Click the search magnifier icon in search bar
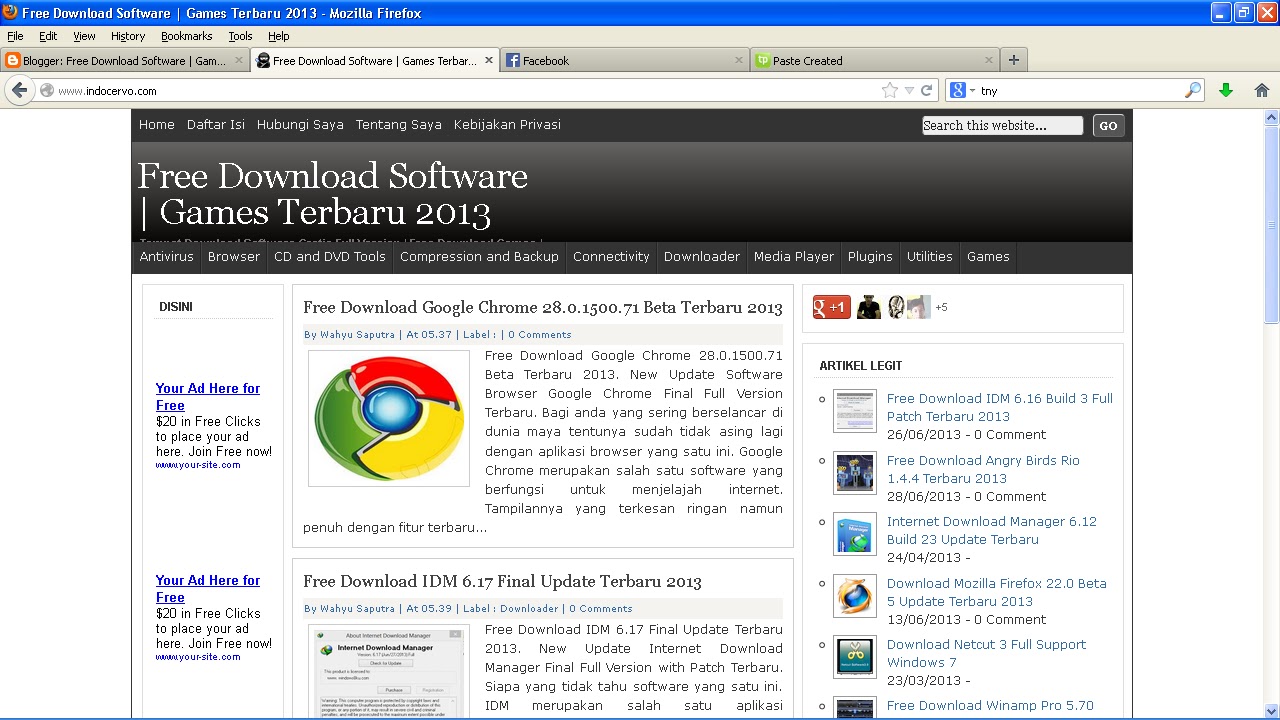This screenshot has height=720, width=1280. coord(1193,90)
